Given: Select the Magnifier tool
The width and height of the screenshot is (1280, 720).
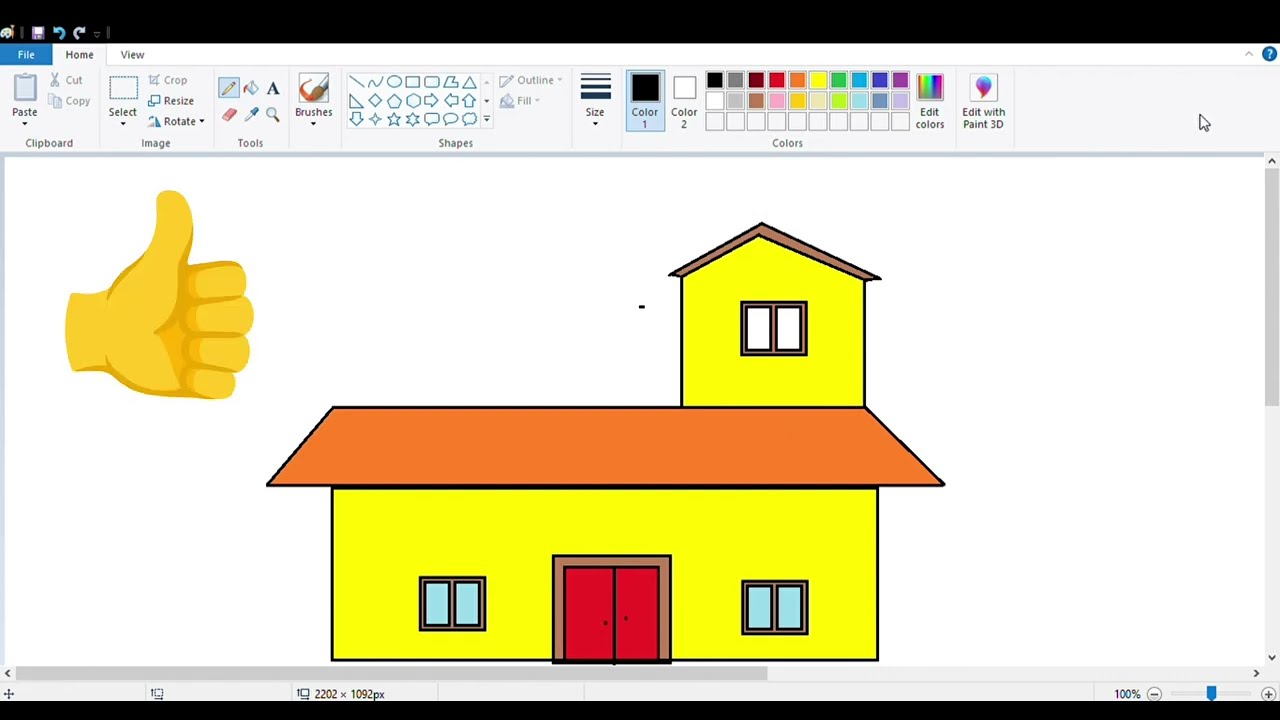Looking at the screenshot, I should click(x=273, y=114).
